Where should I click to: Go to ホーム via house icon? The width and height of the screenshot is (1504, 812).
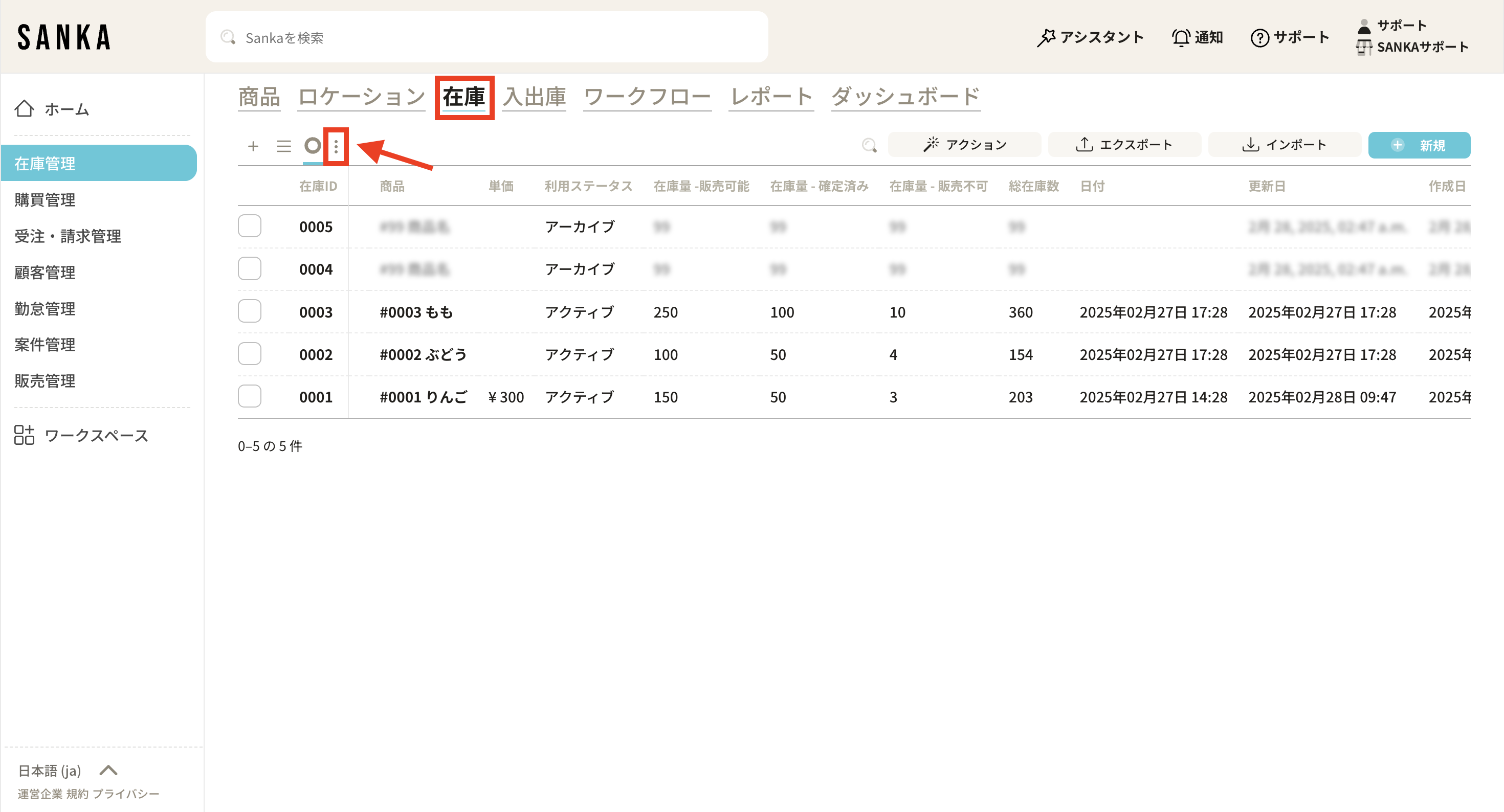pos(25,108)
